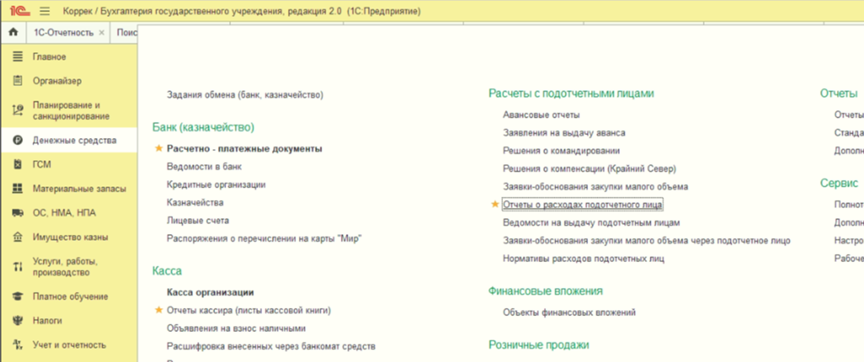
Task: Click the ОС, НМА, НПА truck icon
Action: (18, 213)
